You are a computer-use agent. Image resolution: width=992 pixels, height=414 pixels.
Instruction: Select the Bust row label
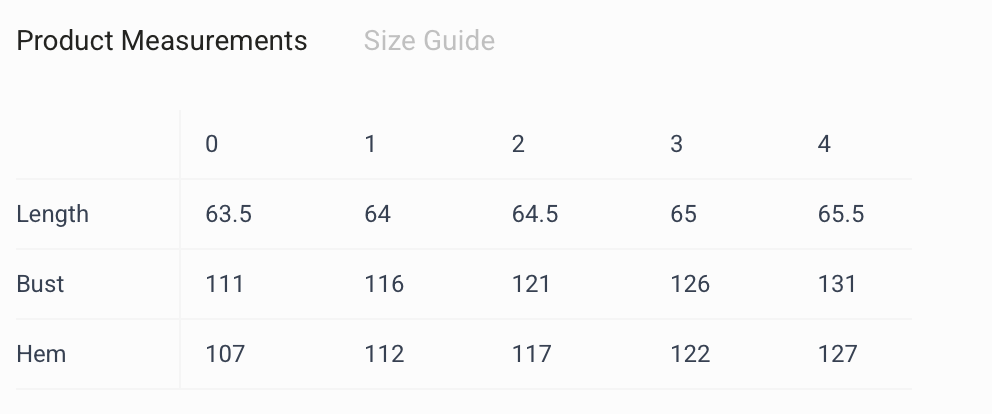[40, 284]
